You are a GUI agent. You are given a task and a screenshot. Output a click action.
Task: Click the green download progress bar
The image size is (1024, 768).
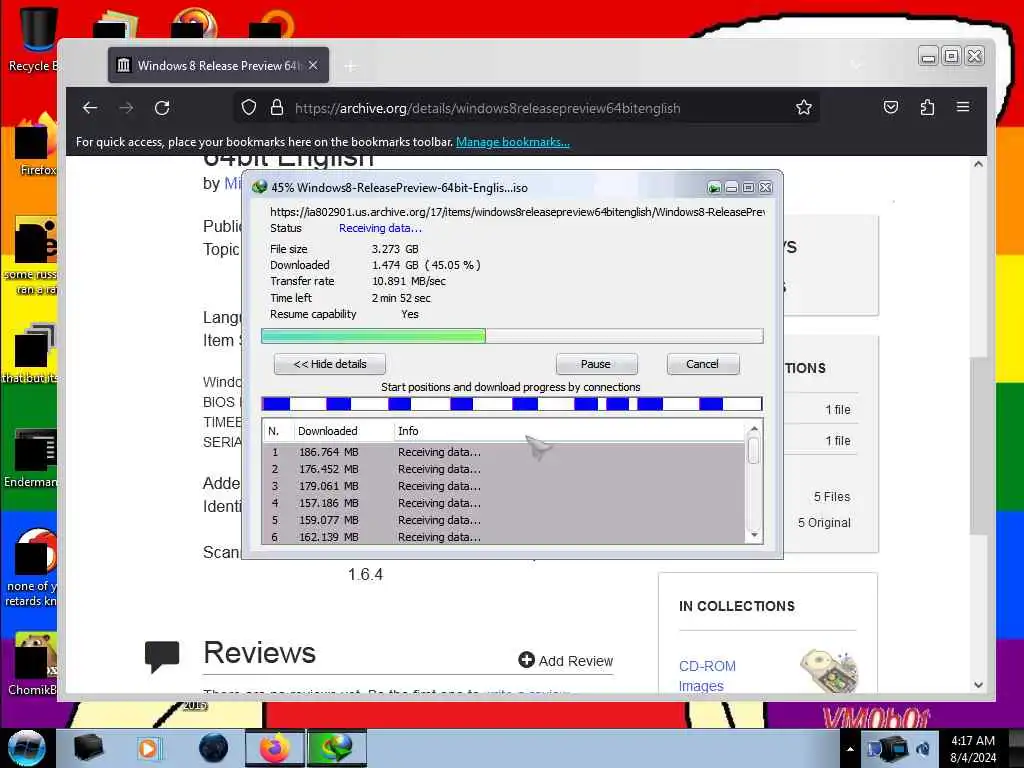[512, 336]
